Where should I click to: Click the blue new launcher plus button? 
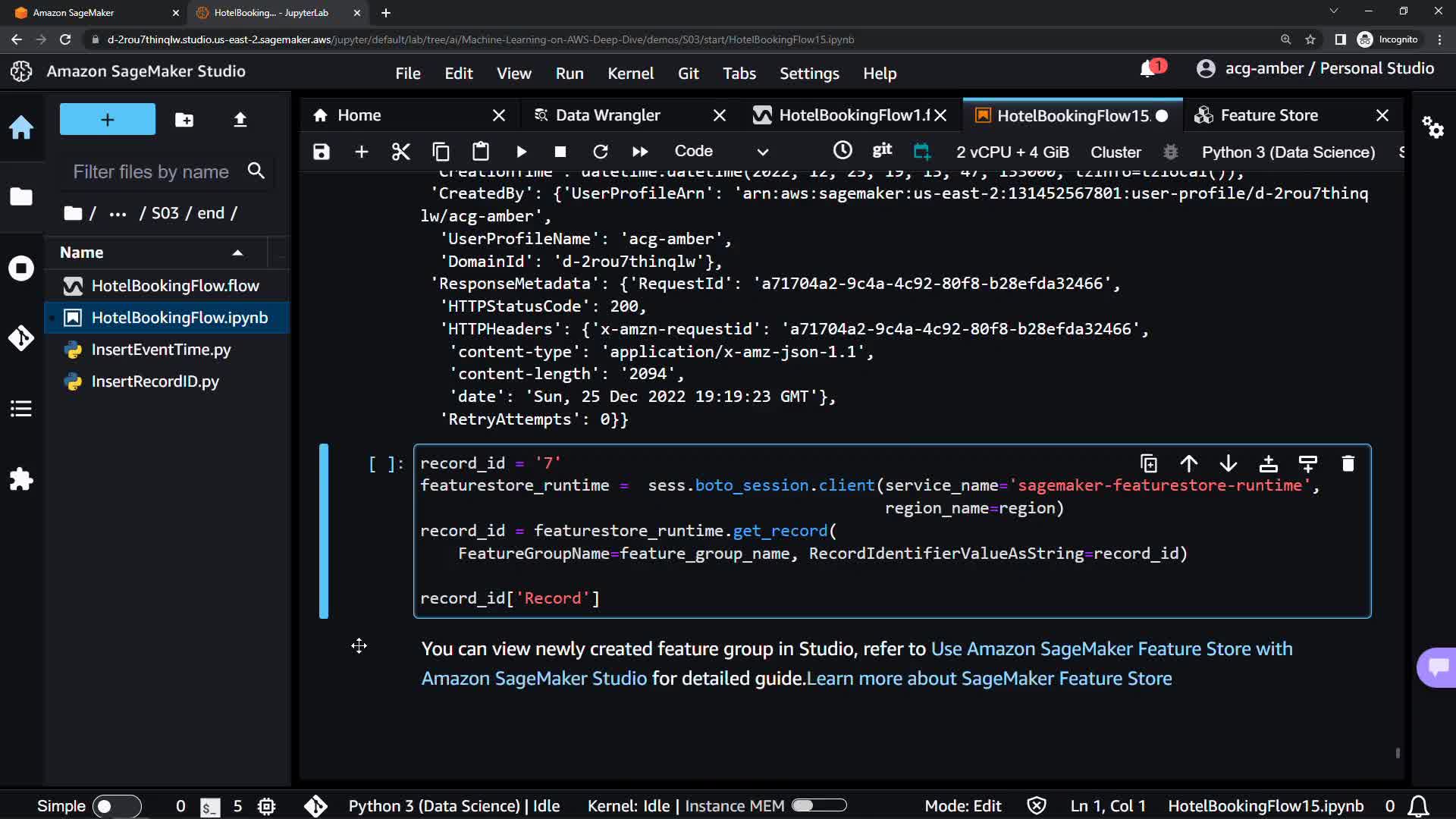point(108,119)
